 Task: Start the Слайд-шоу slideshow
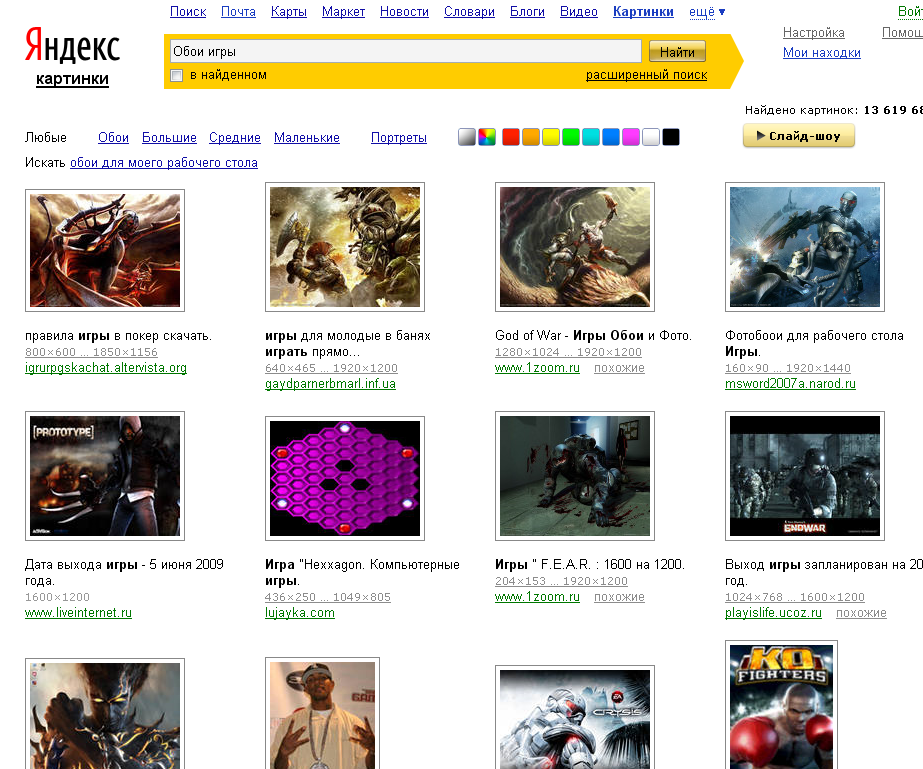[799, 136]
